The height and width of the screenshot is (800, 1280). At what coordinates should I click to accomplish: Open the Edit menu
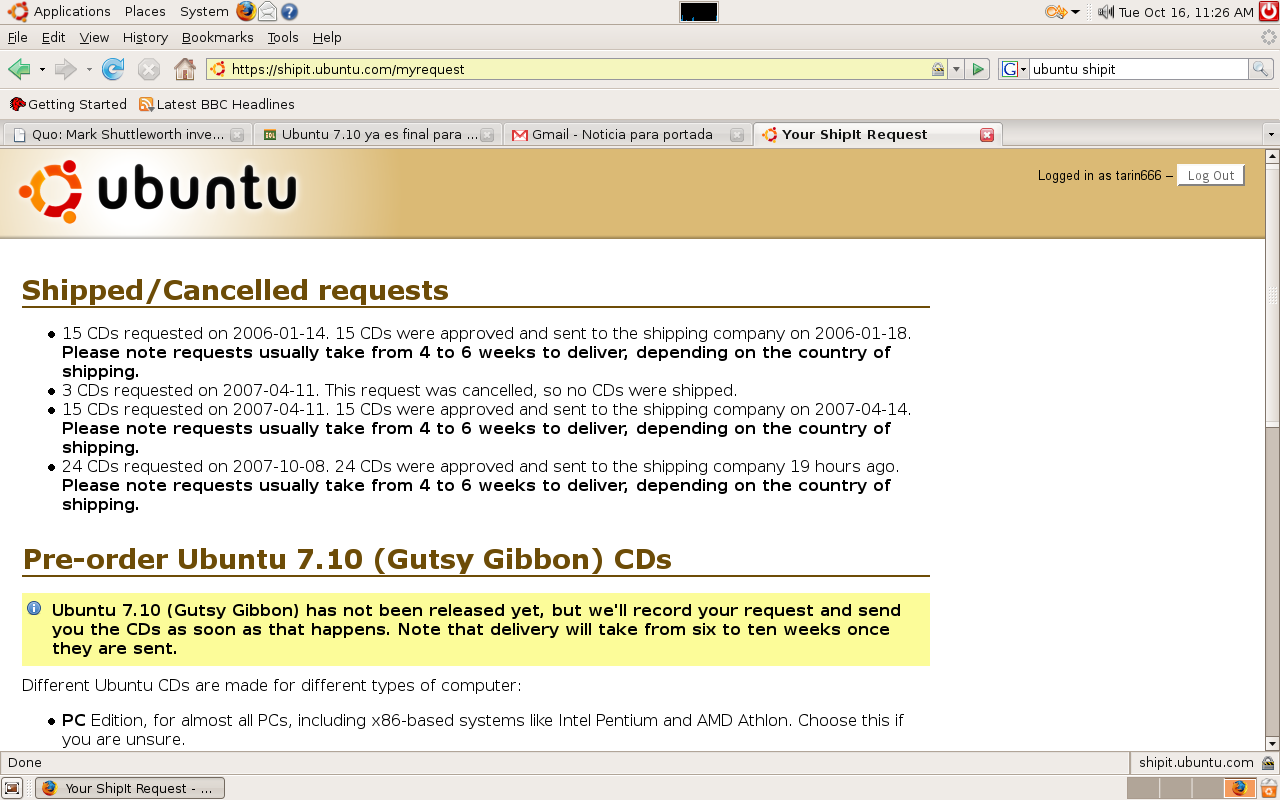53,37
